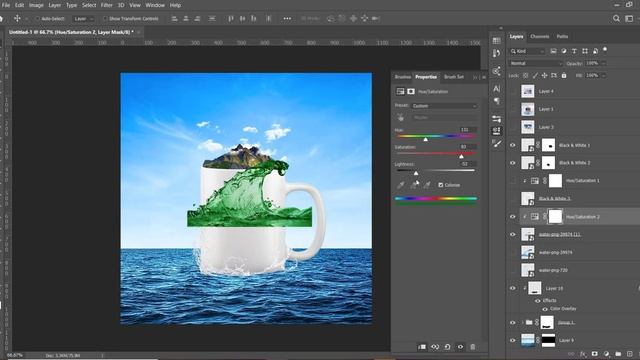This screenshot has width=640, height=360.
Task: Click the Hue slider handle
Action: (425, 139)
